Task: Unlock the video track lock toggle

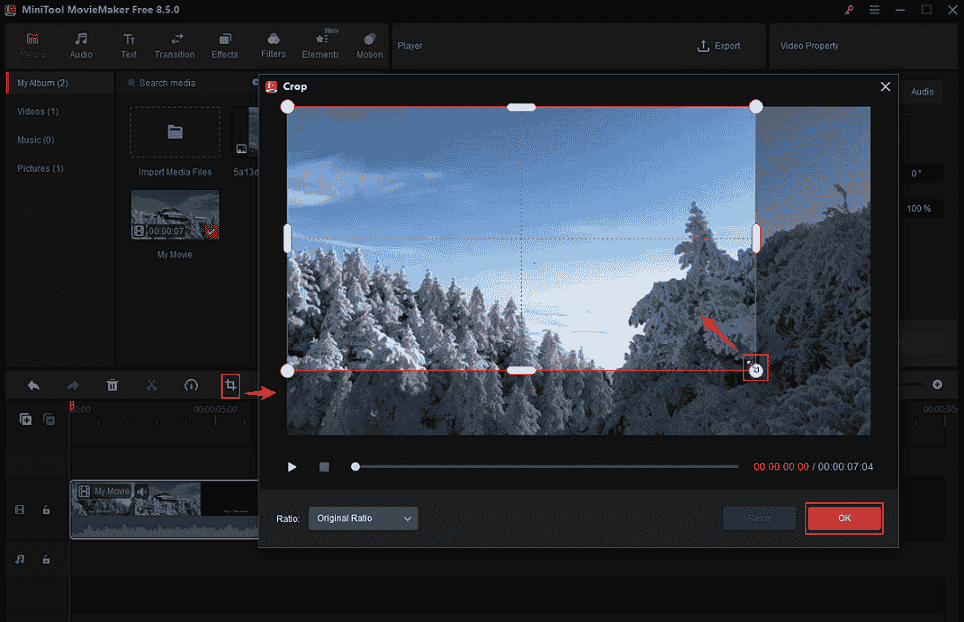Action: (x=46, y=510)
